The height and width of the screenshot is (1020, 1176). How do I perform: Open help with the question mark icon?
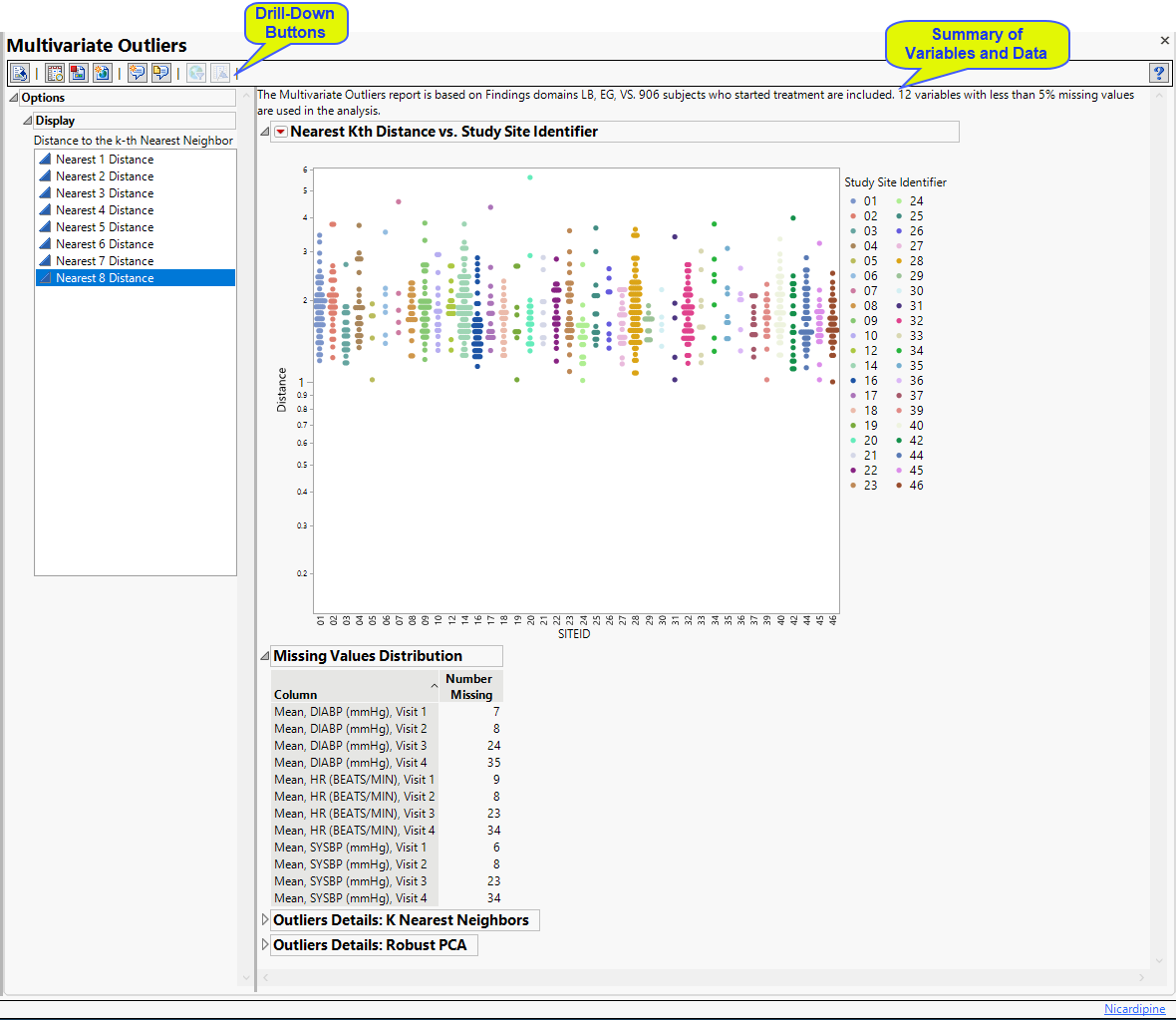click(x=1158, y=73)
